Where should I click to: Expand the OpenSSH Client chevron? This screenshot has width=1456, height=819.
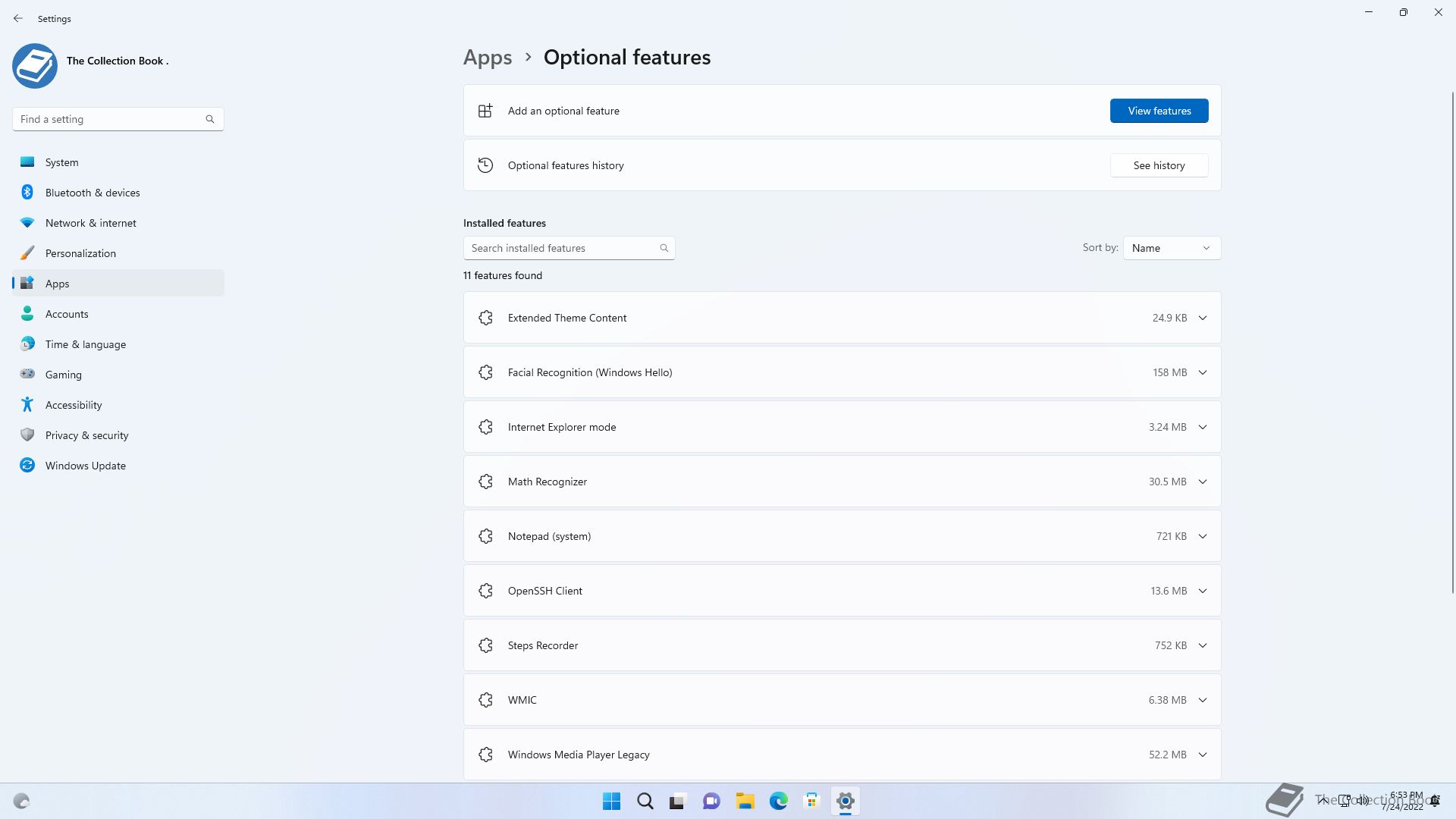[x=1203, y=591]
